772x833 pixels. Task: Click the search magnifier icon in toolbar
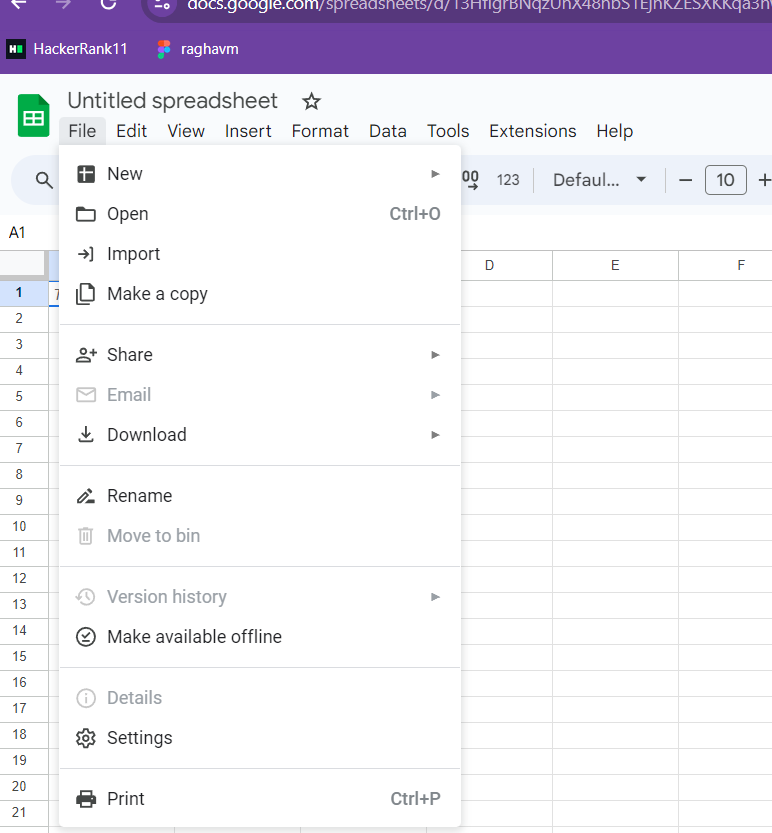[x=44, y=180]
